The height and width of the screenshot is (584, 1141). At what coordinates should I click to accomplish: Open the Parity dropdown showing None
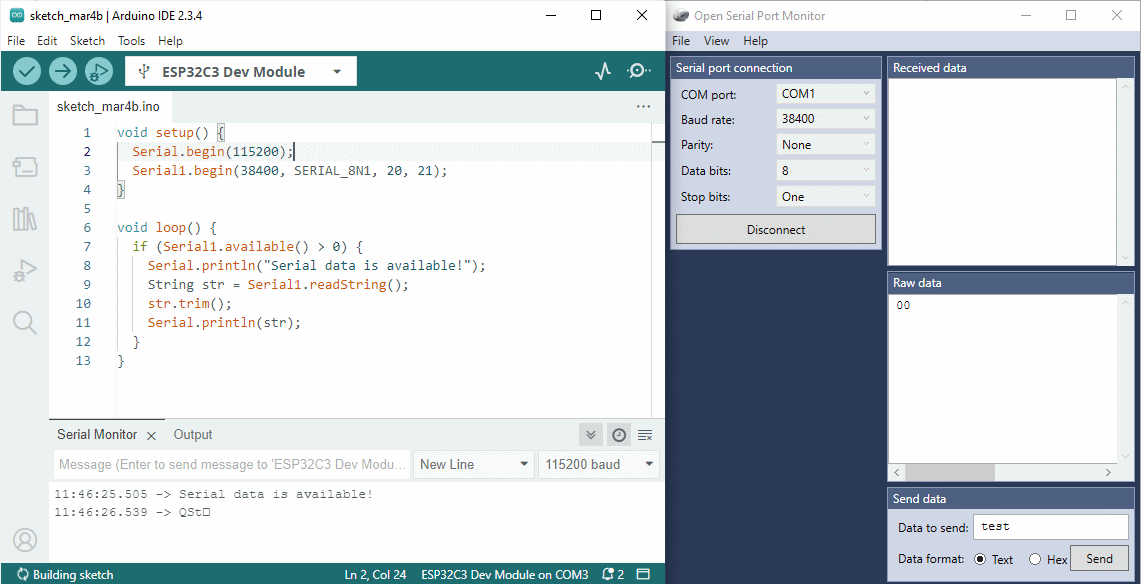[x=826, y=145]
